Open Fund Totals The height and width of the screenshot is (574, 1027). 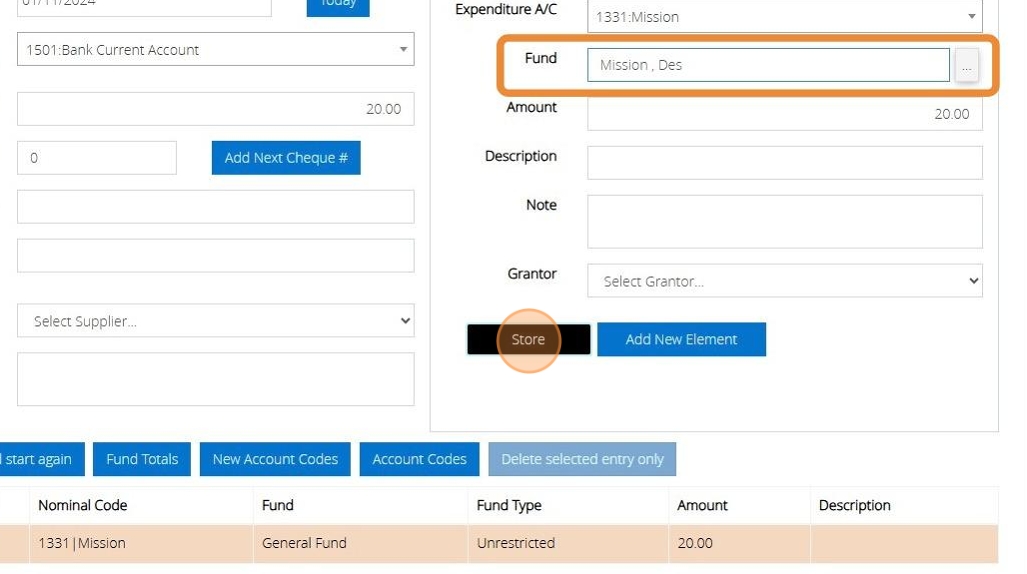142,459
